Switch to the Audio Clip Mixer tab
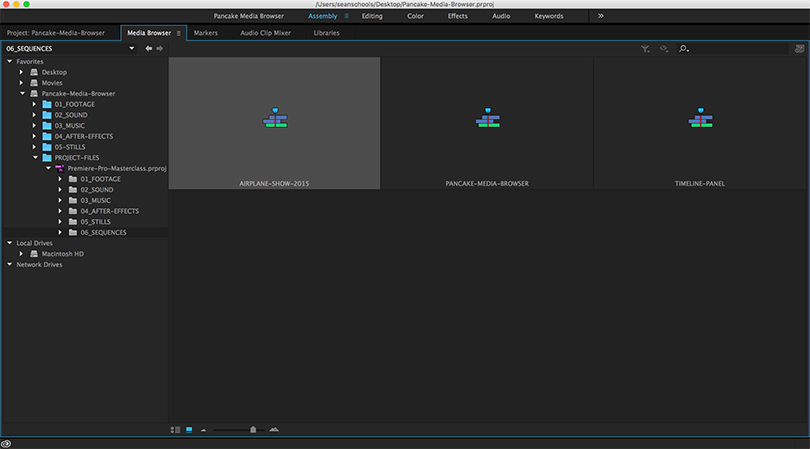The height and width of the screenshot is (449, 810). [266, 33]
